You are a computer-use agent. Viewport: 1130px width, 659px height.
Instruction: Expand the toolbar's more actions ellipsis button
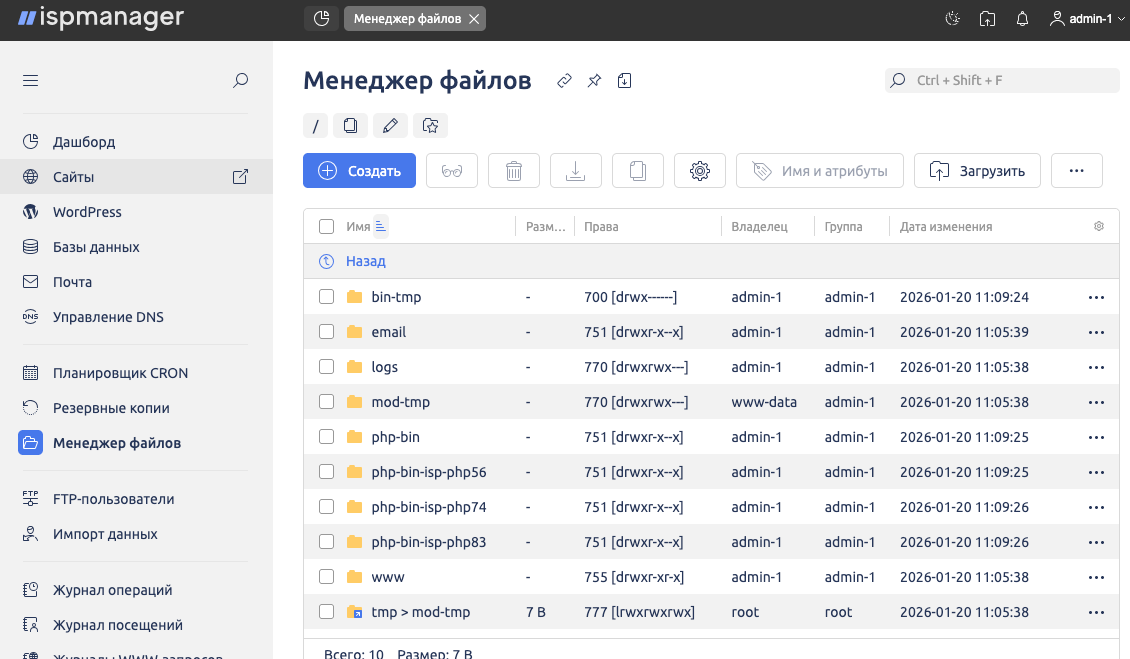coord(1077,171)
